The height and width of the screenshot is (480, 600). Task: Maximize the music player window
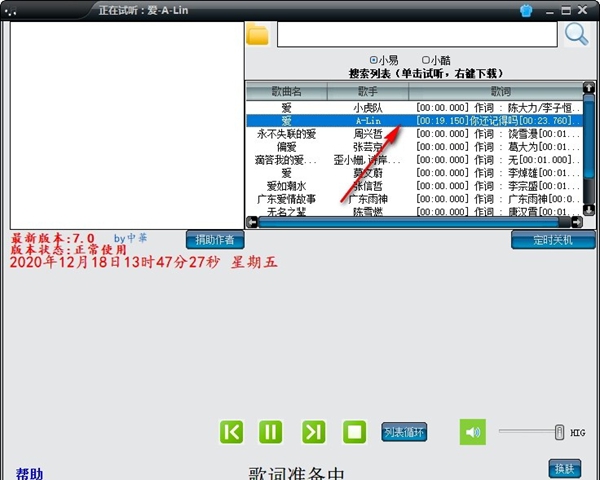566,10
